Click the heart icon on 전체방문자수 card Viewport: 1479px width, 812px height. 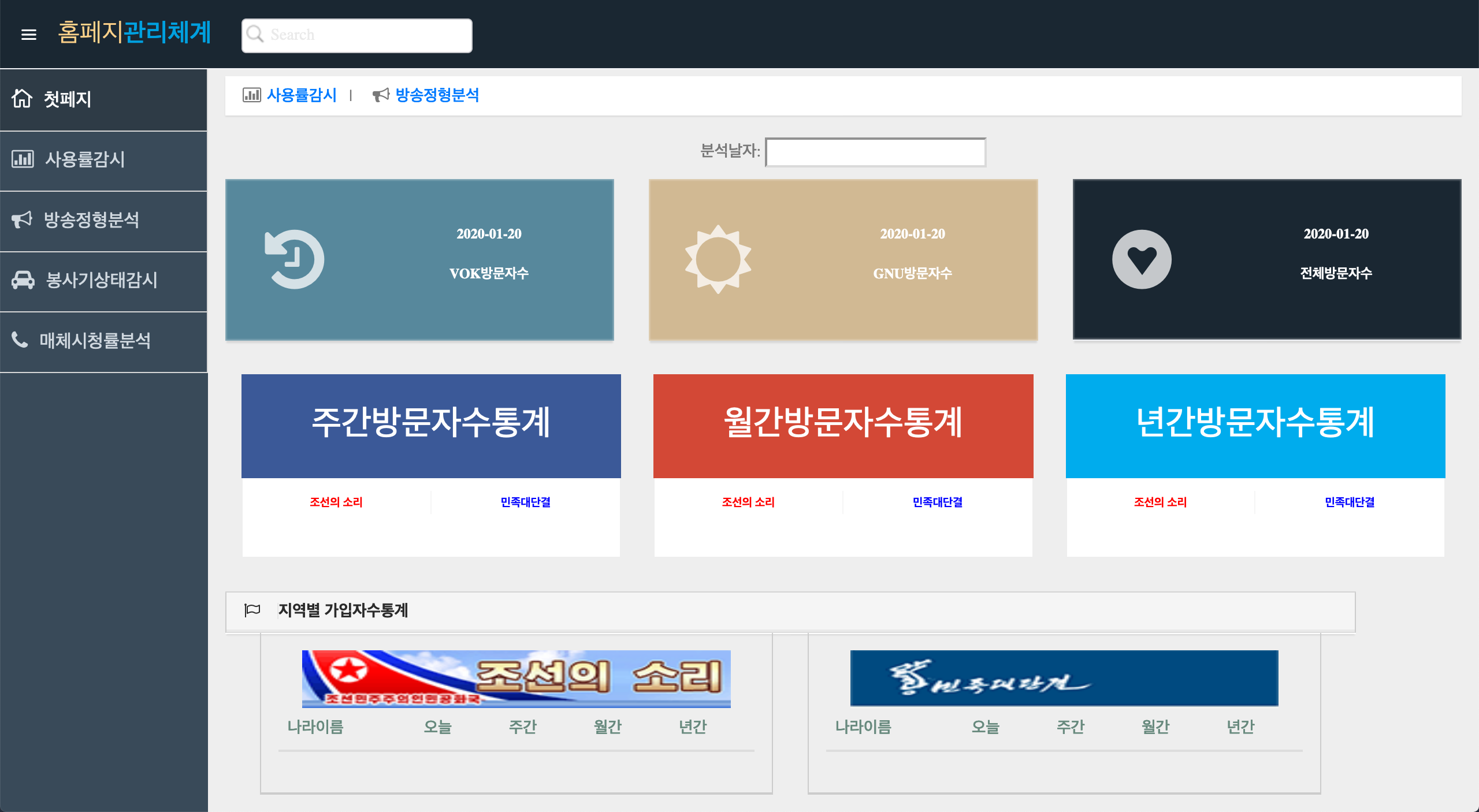tap(1142, 259)
